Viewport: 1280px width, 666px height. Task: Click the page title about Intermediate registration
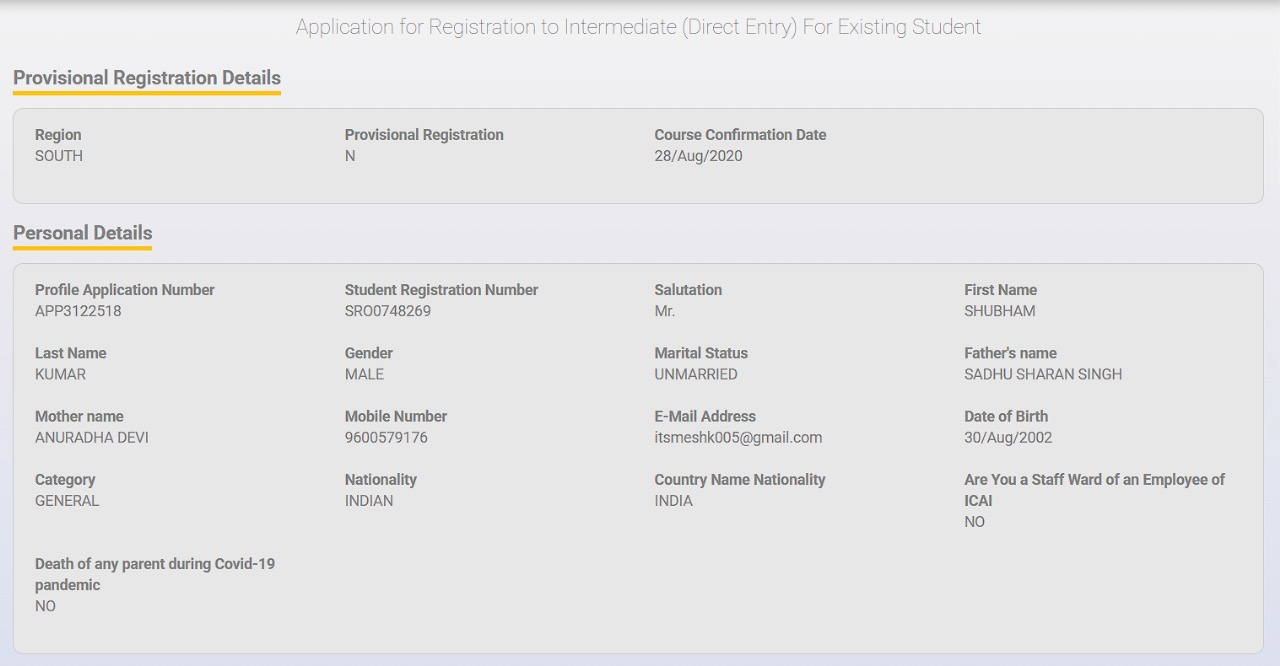click(638, 27)
